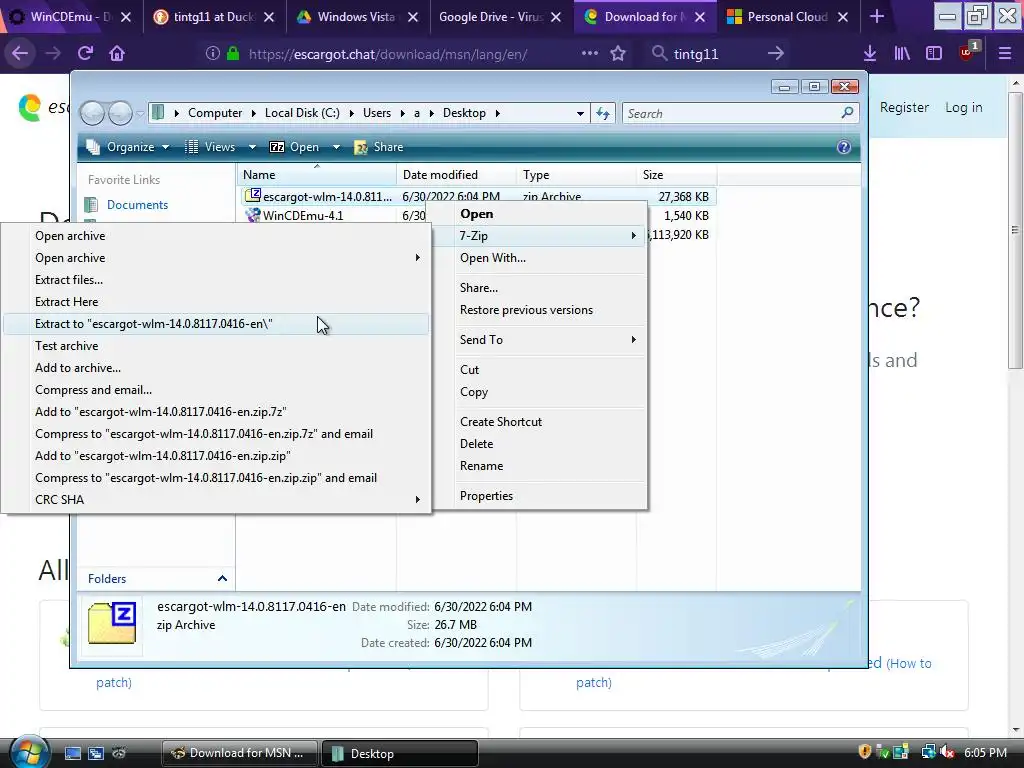Sort by Date modified column
This screenshot has height=768, width=1024.
click(456, 174)
